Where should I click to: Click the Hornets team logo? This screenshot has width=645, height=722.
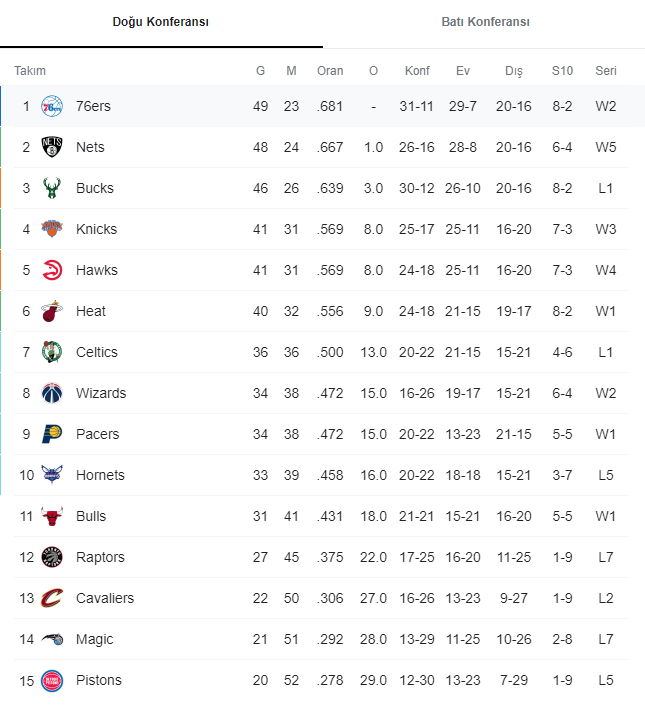(52, 475)
